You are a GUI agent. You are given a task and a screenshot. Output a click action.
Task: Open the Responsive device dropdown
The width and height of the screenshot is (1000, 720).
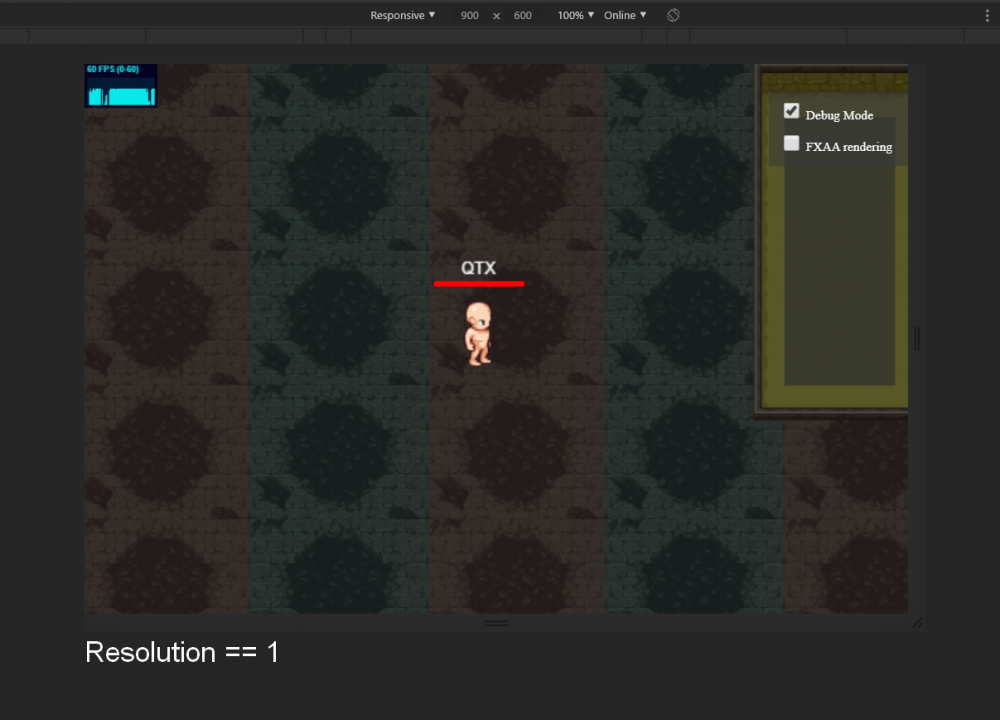pyautogui.click(x=403, y=15)
